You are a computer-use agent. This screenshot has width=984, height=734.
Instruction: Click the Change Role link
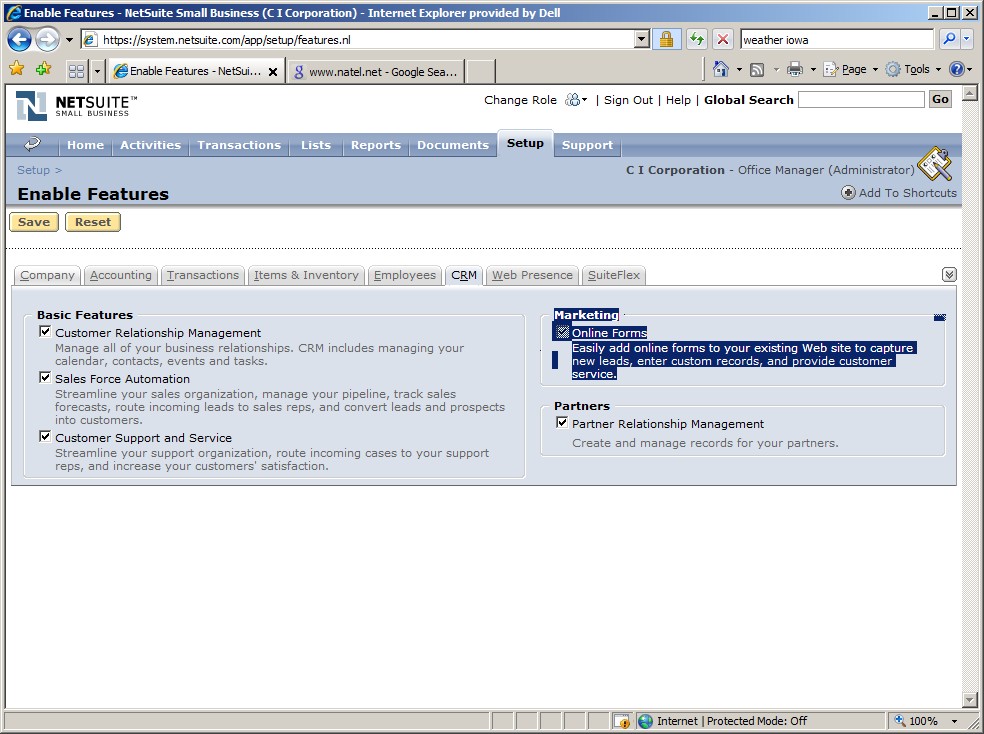pyautogui.click(x=520, y=100)
